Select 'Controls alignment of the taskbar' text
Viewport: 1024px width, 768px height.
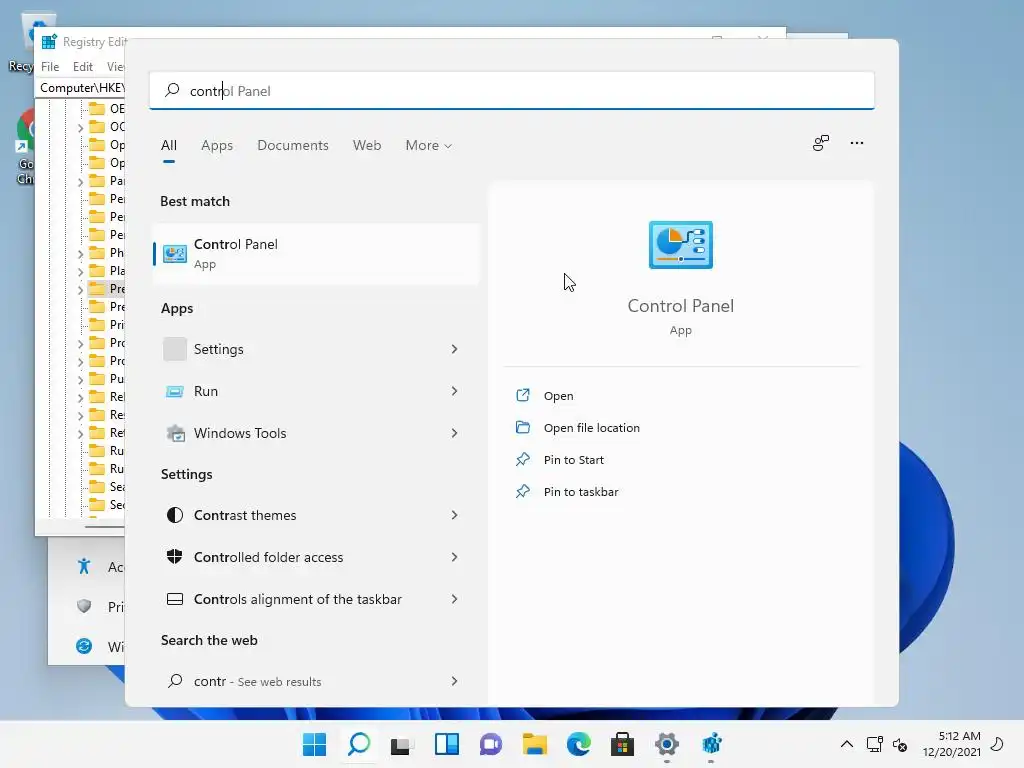(298, 600)
